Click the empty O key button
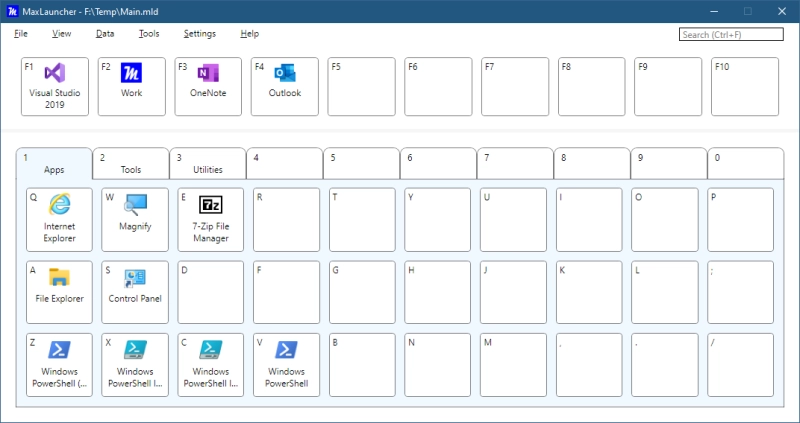800x423 pixels. click(665, 220)
